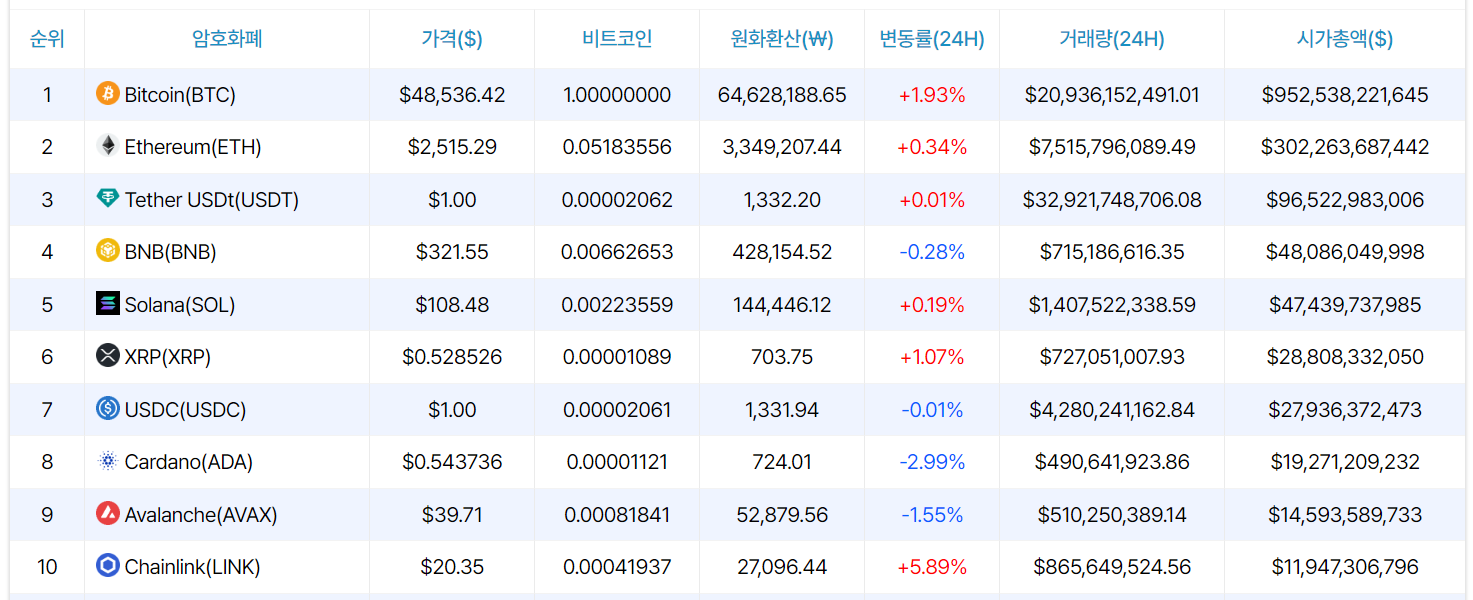Click the BNB yellow logo icon
The width and height of the screenshot is (1473, 600).
tap(107, 251)
